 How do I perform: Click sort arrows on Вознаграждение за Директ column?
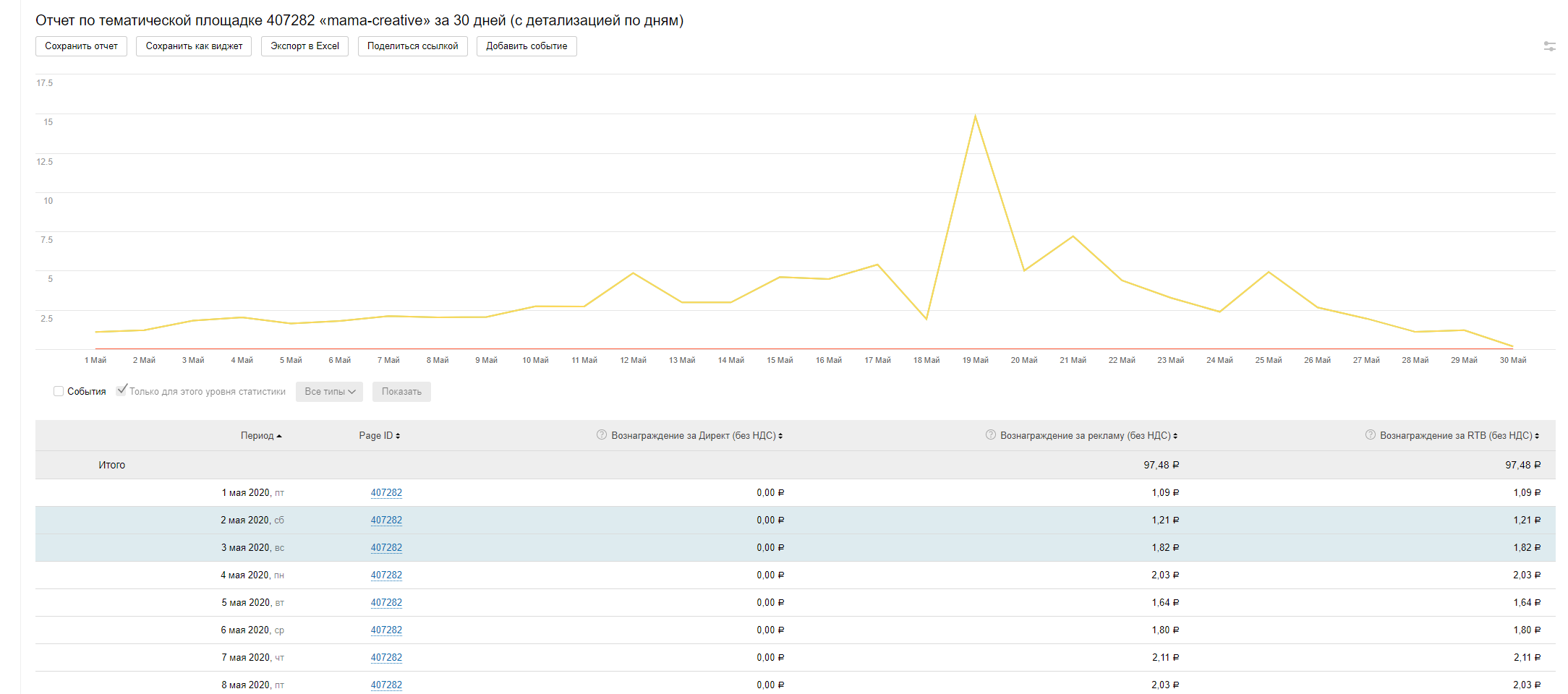[x=780, y=436]
